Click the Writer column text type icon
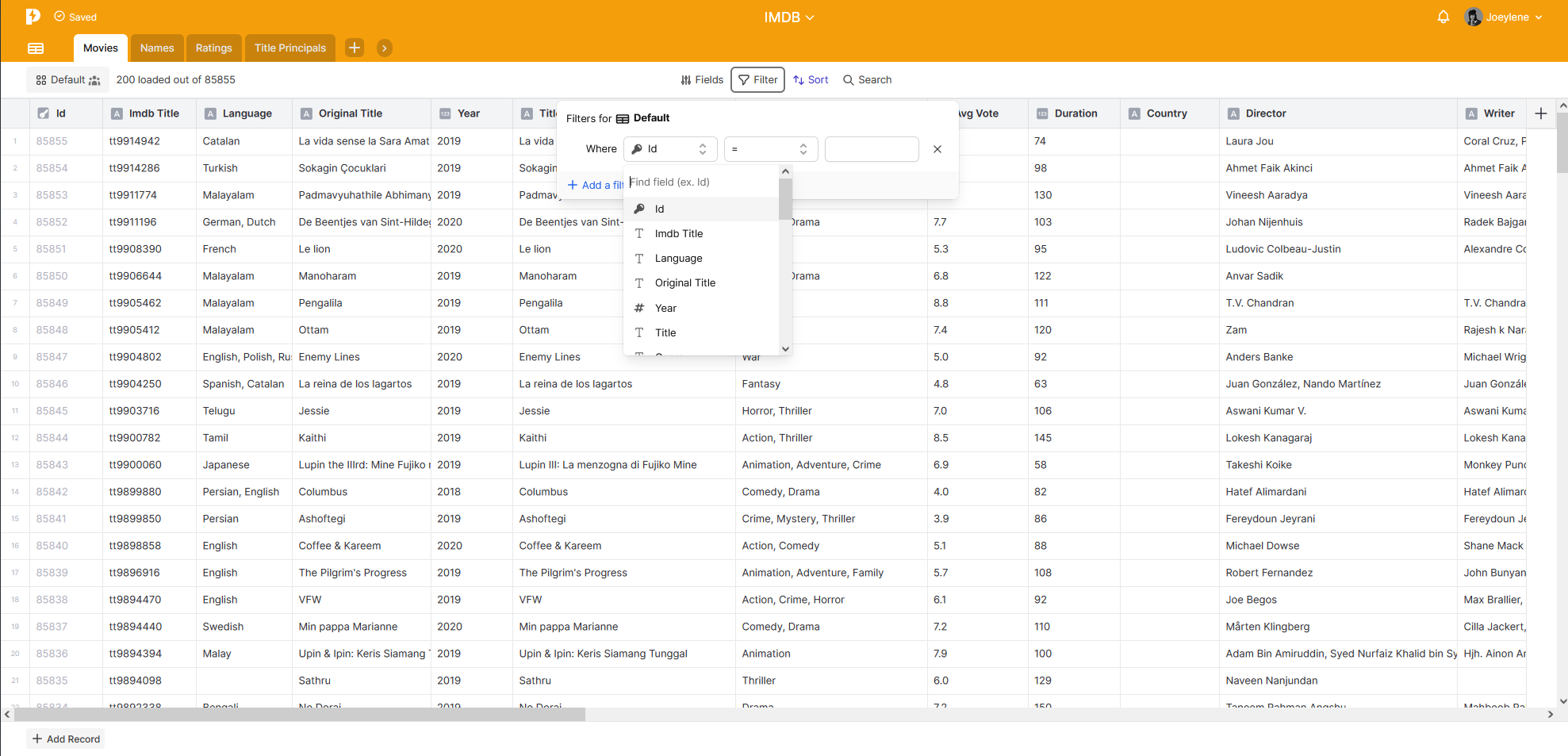The width and height of the screenshot is (1568, 756). [1471, 113]
